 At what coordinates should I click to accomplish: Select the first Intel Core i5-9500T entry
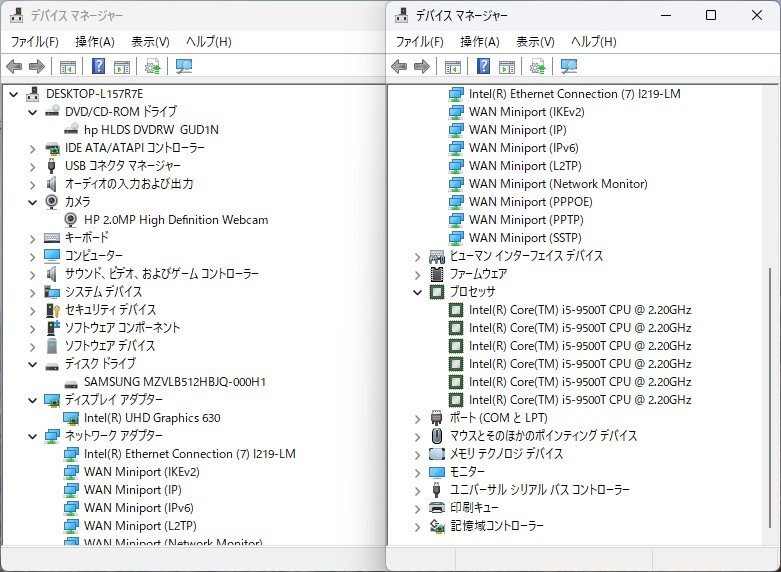tap(580, 309)
